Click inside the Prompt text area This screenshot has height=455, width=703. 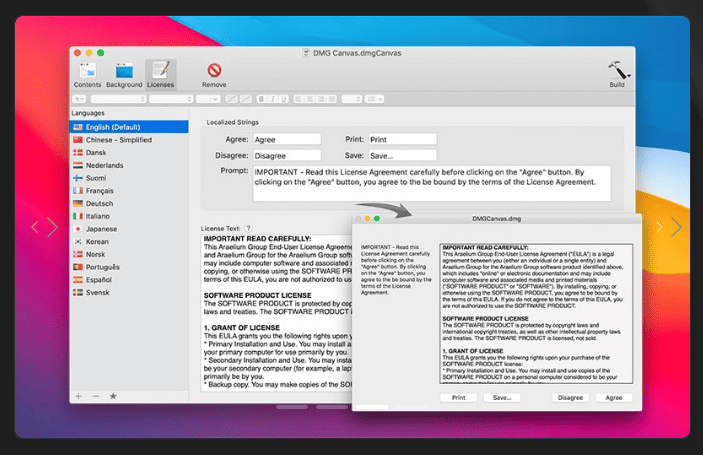click(432, 183)
